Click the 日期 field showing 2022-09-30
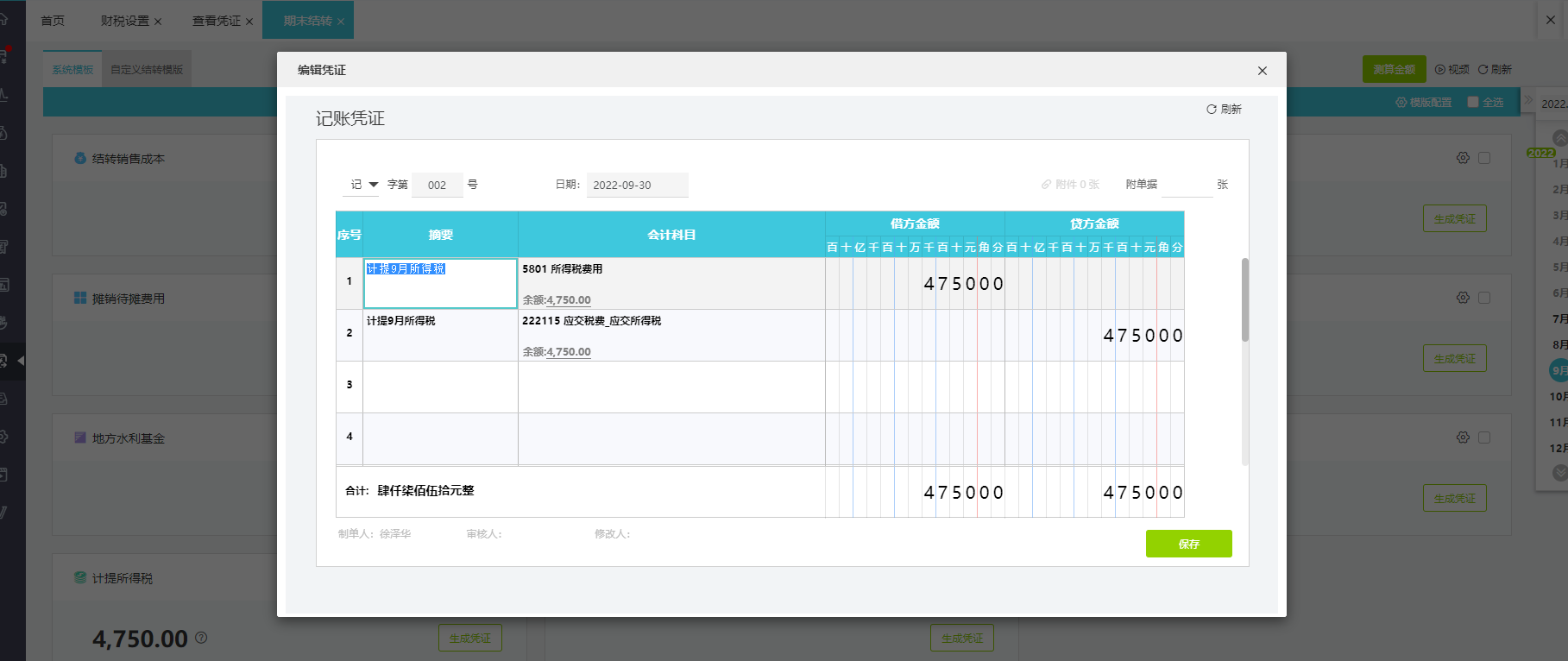This screenshot has height=661, width=1568. [637, 186]
